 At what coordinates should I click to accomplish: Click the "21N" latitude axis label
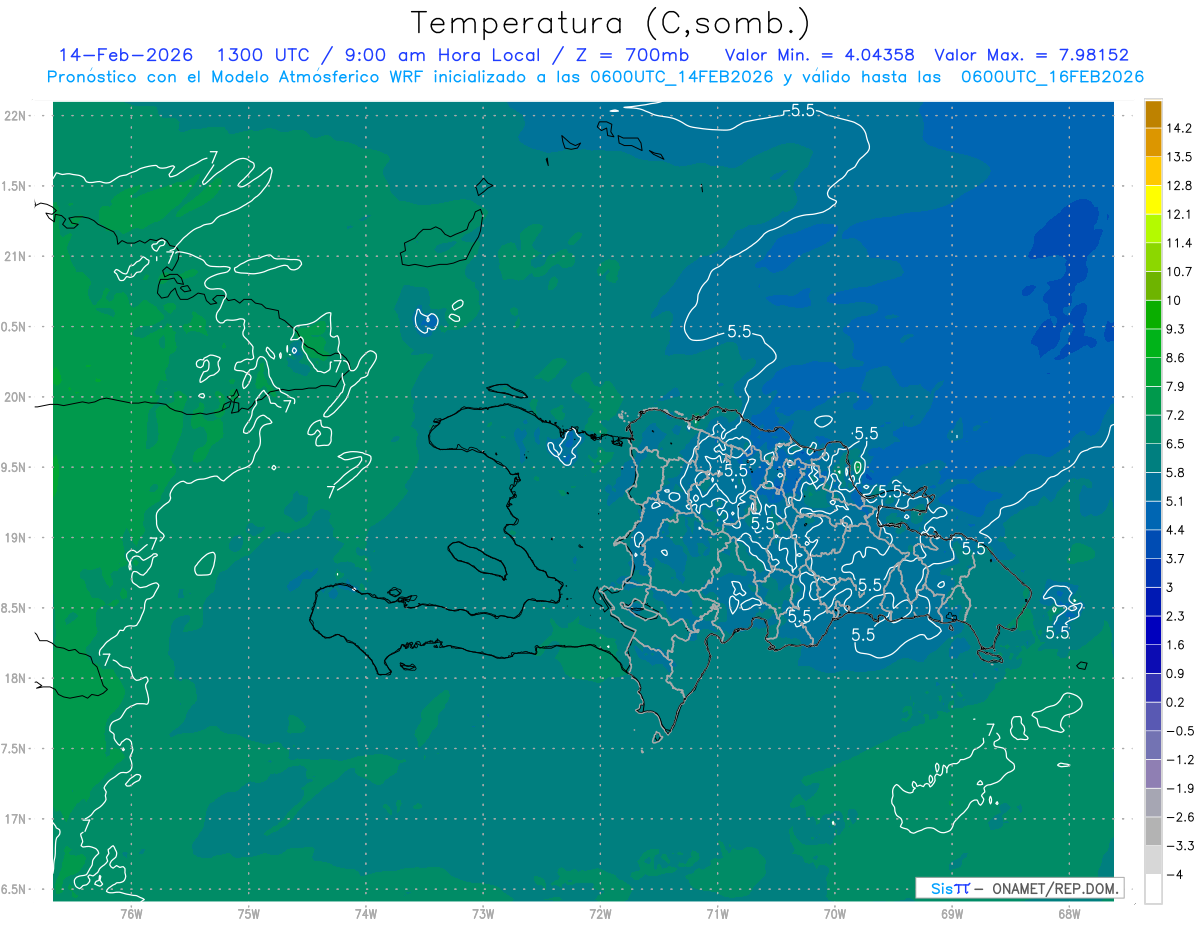click(x=16, y=256)
